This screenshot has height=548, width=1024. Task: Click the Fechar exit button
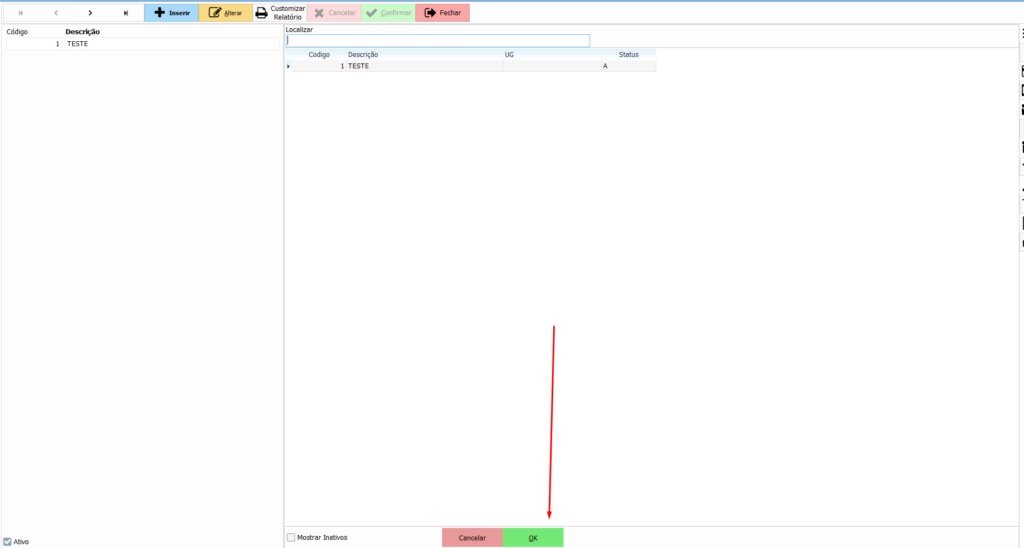[x=442, y=13]
